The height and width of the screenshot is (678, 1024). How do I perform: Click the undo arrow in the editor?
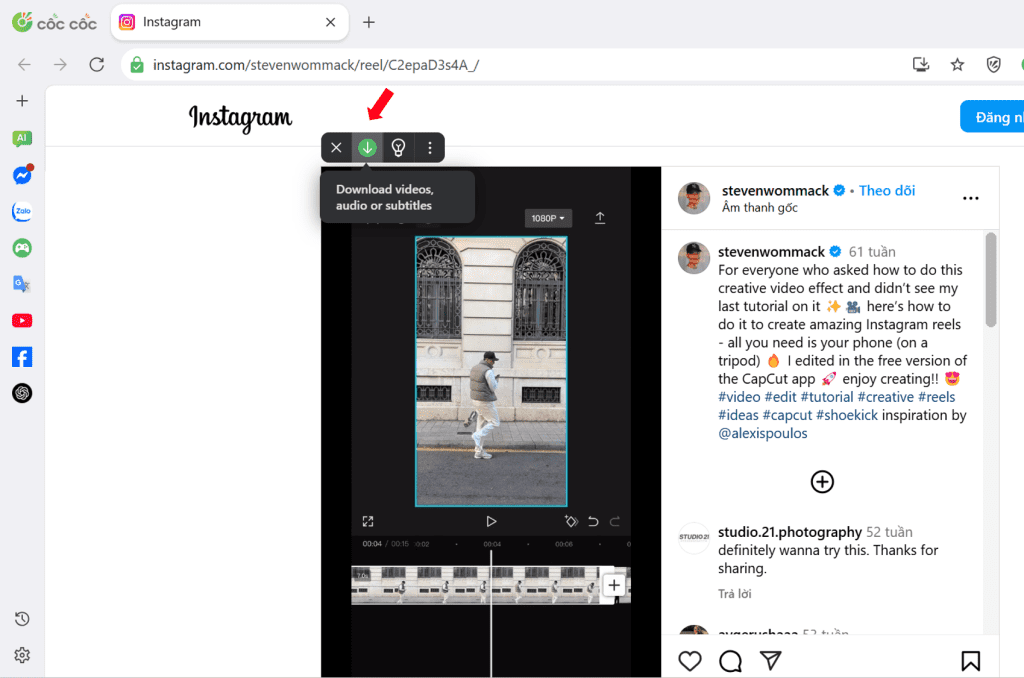pos(592,520)
